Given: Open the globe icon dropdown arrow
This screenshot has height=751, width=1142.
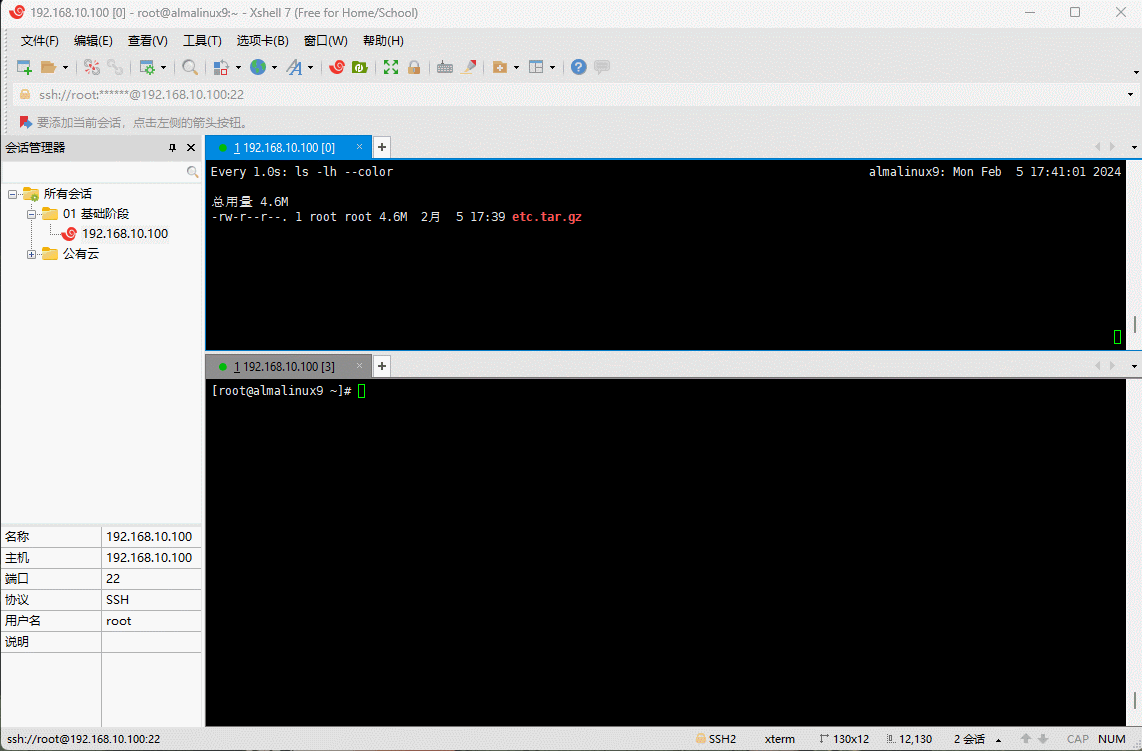Looking at the screenshot, I should click(x=274, y=68).
